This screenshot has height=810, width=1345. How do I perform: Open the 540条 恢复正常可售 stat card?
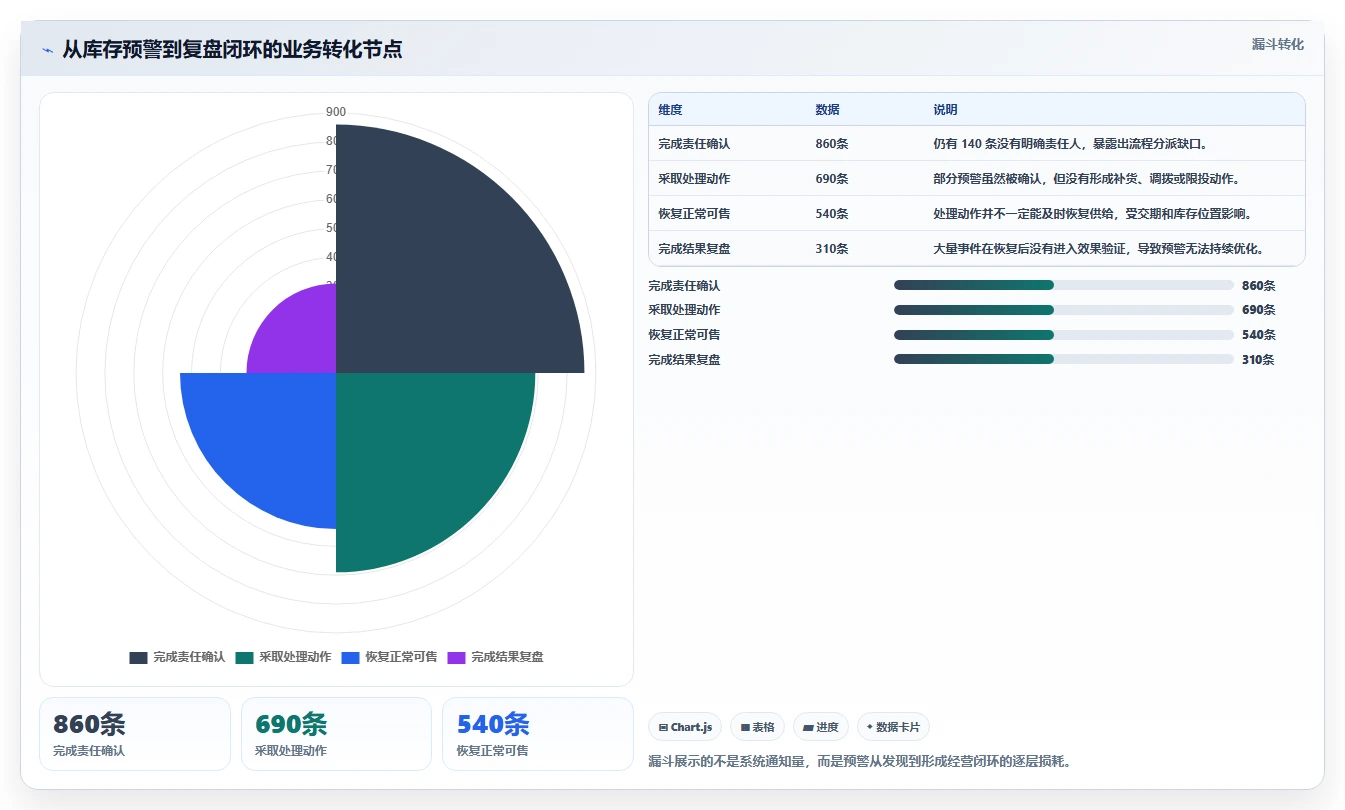[x=538, y=734]
